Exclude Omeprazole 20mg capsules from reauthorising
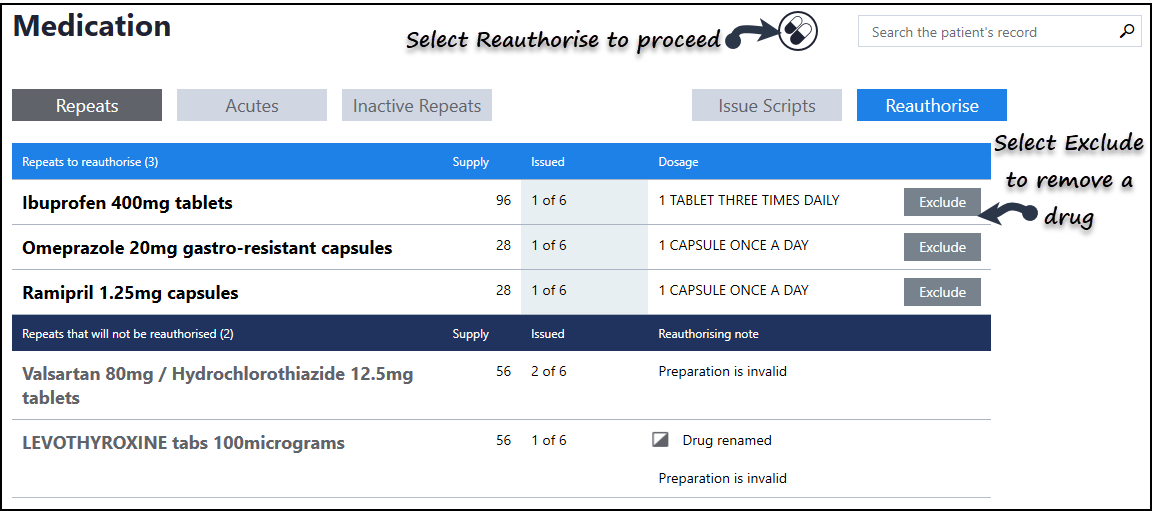 942,247
